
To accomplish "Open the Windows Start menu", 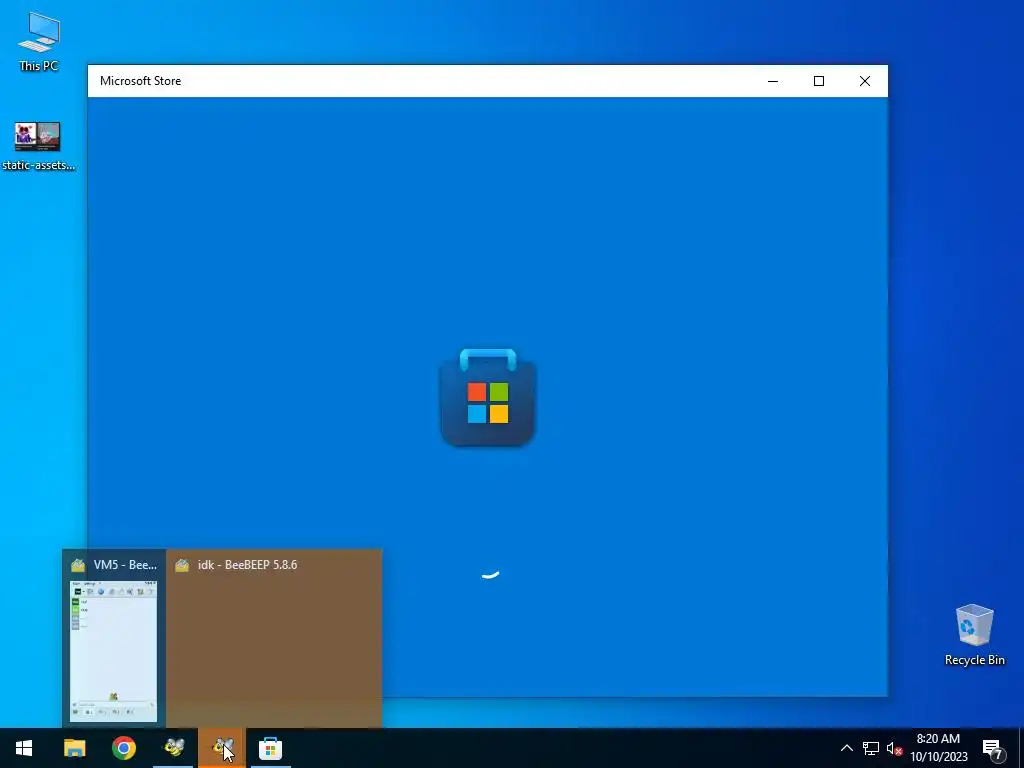I will click(24, 748).
